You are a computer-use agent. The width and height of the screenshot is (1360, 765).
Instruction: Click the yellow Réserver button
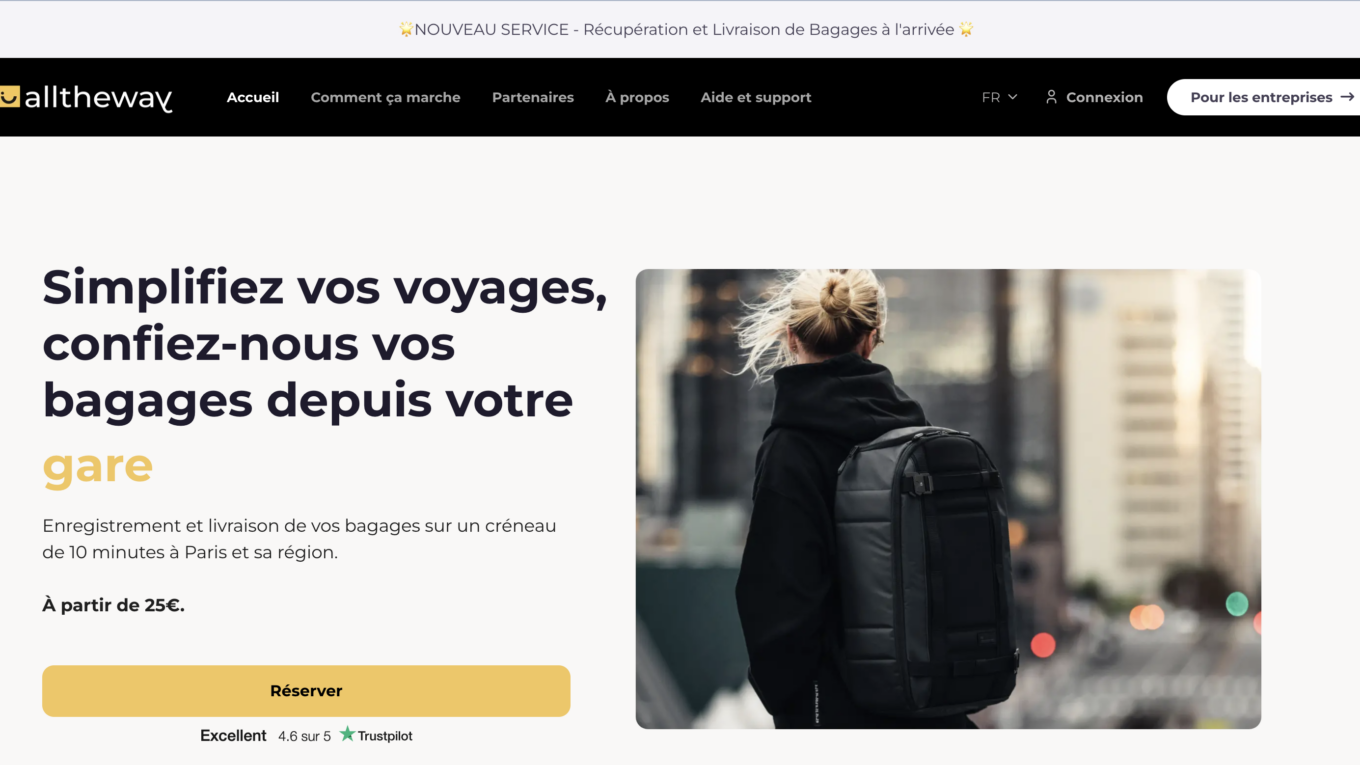pyautogui.click(x=306, y=691)
